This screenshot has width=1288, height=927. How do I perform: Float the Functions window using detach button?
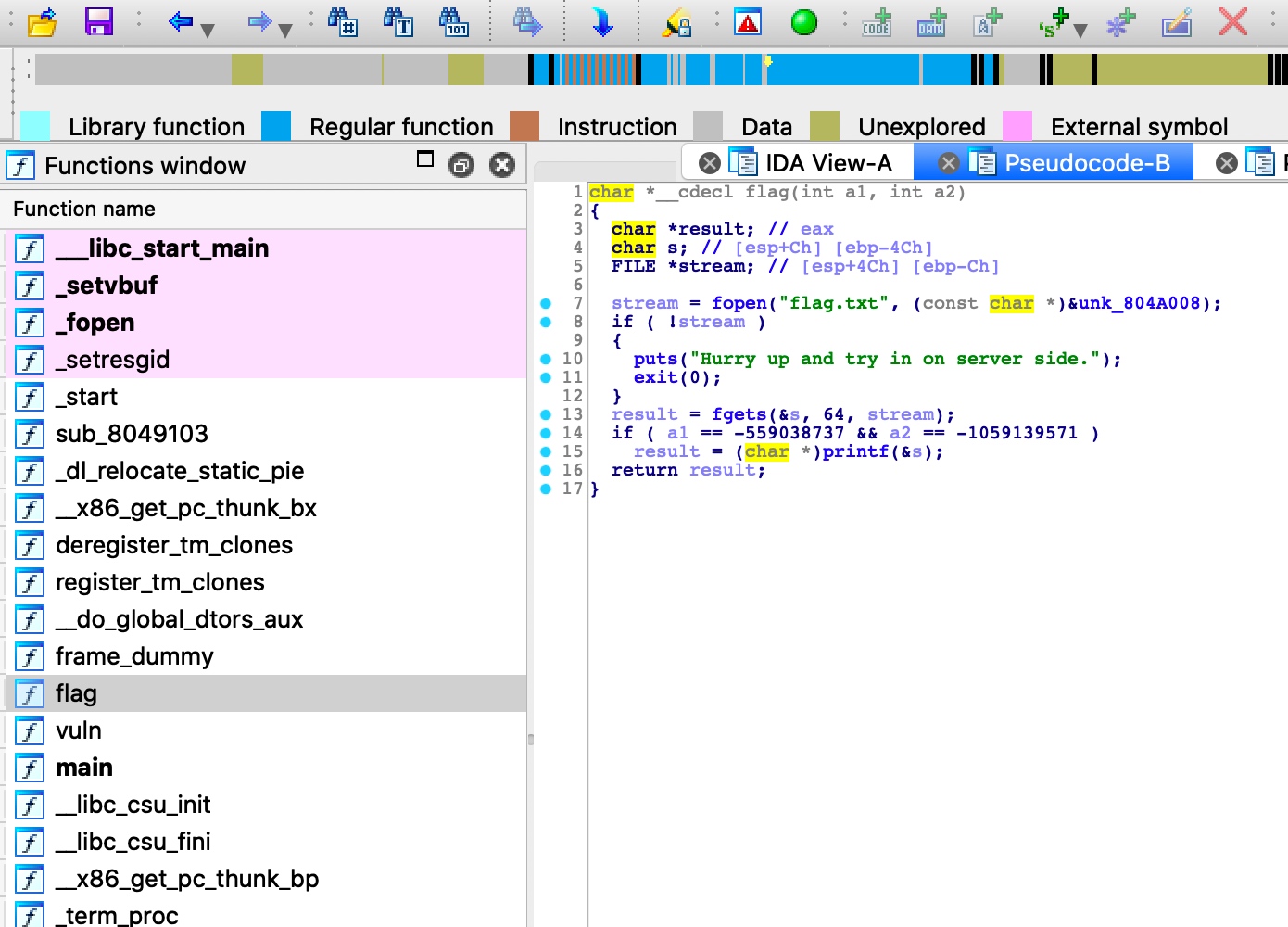461,165
